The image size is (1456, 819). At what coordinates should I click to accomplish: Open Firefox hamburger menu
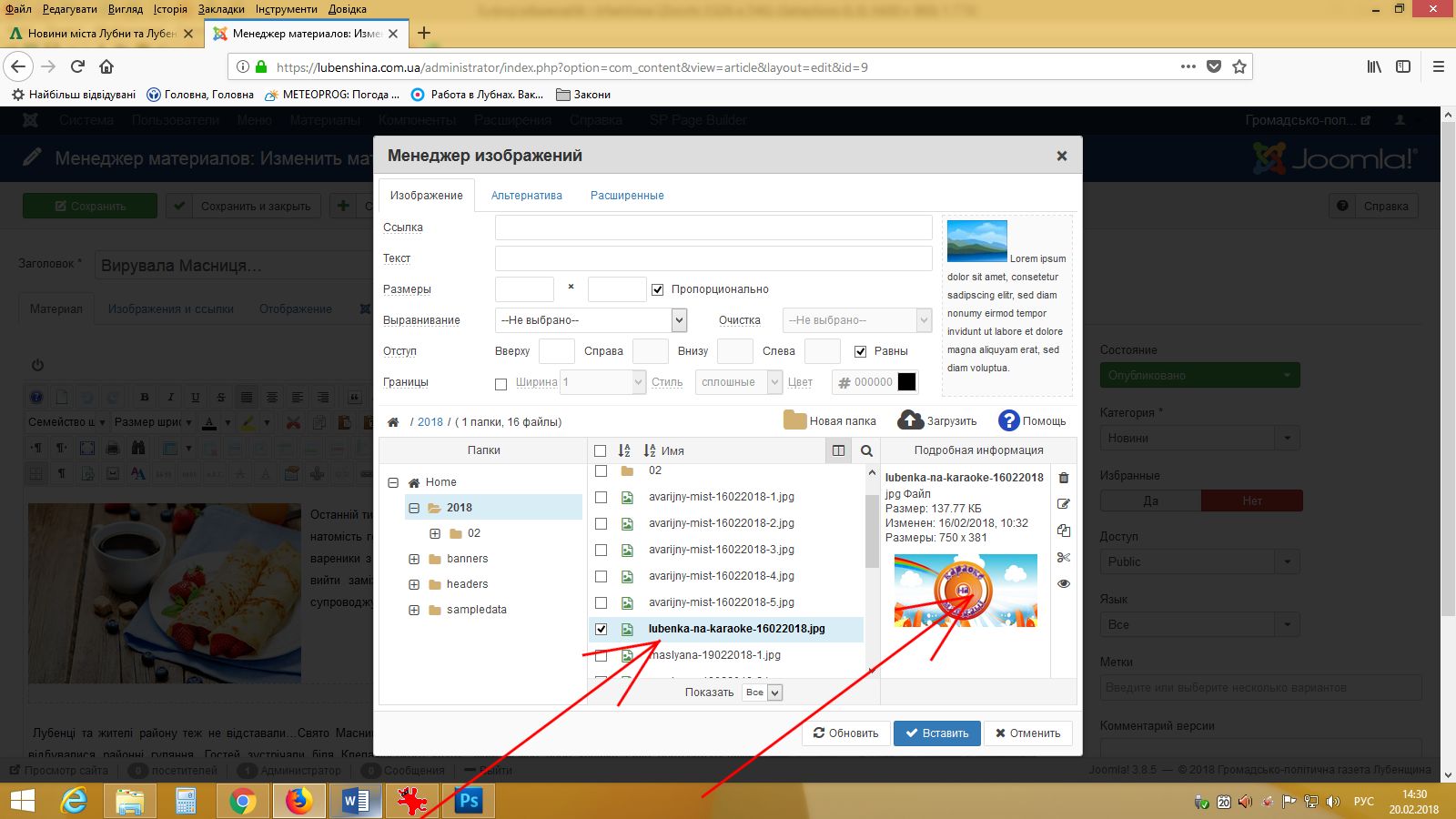tap(1439, 66)
